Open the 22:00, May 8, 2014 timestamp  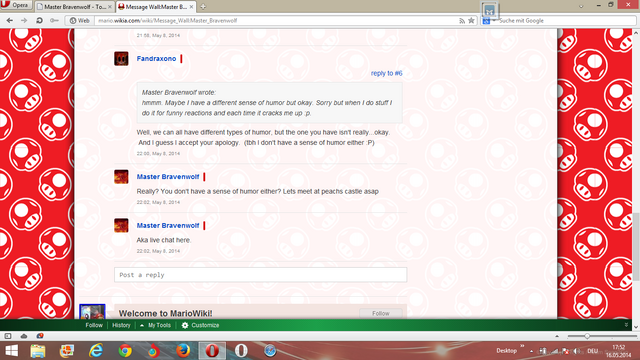click(158, 153)
